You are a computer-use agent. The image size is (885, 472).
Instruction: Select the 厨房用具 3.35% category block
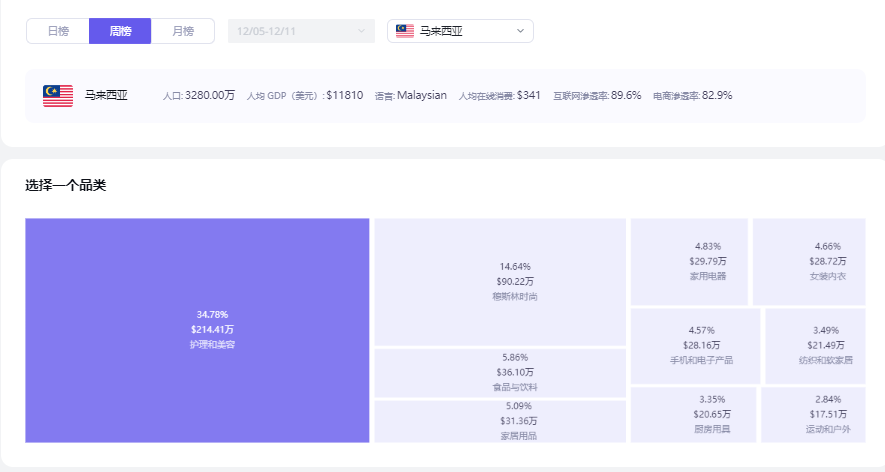click(x=693, y=414)
